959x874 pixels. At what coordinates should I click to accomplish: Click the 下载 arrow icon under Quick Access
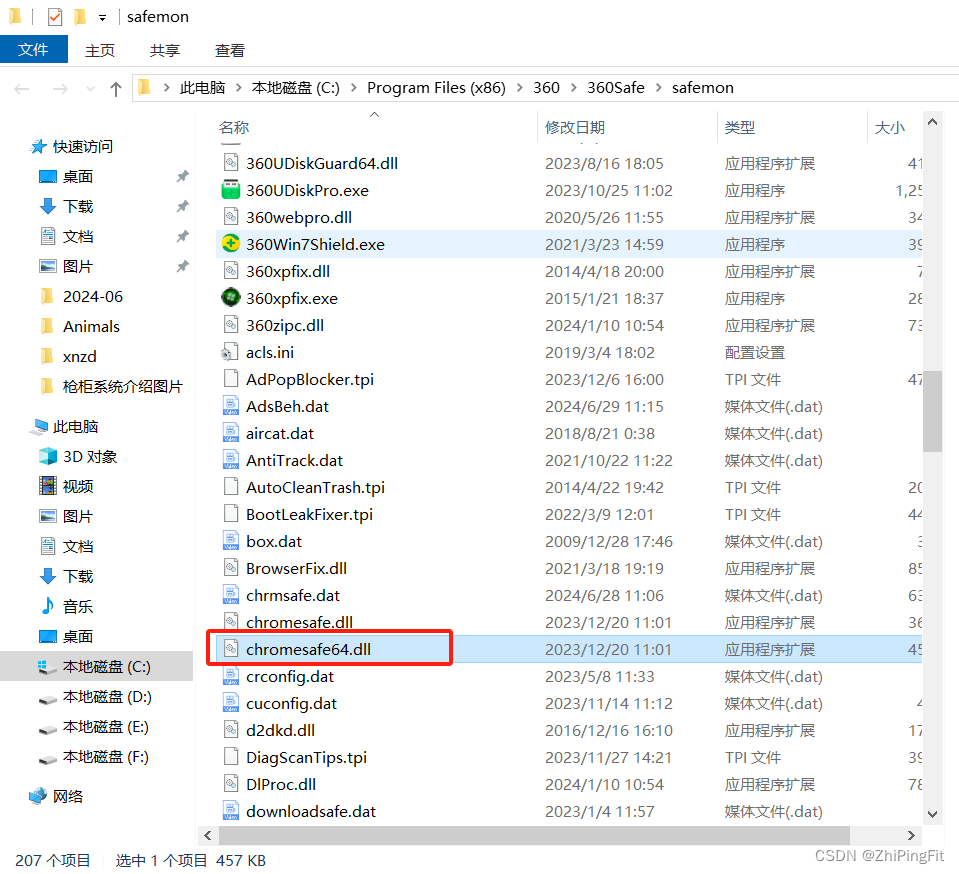[48, 206]
